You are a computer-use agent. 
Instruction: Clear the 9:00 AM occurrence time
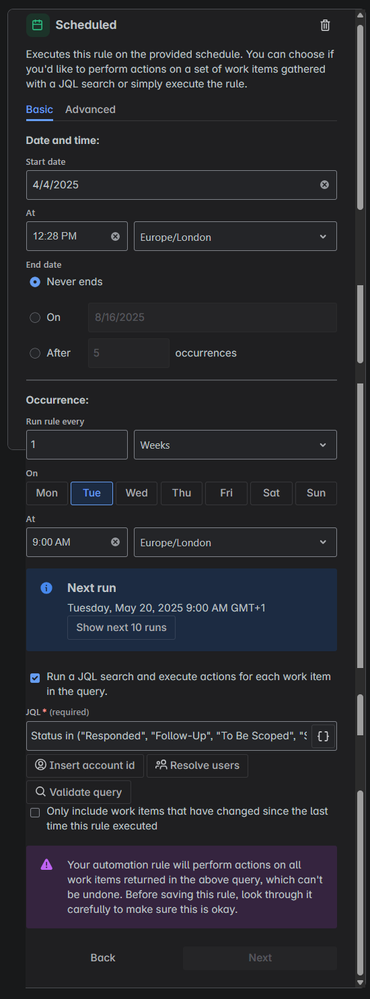115,542
